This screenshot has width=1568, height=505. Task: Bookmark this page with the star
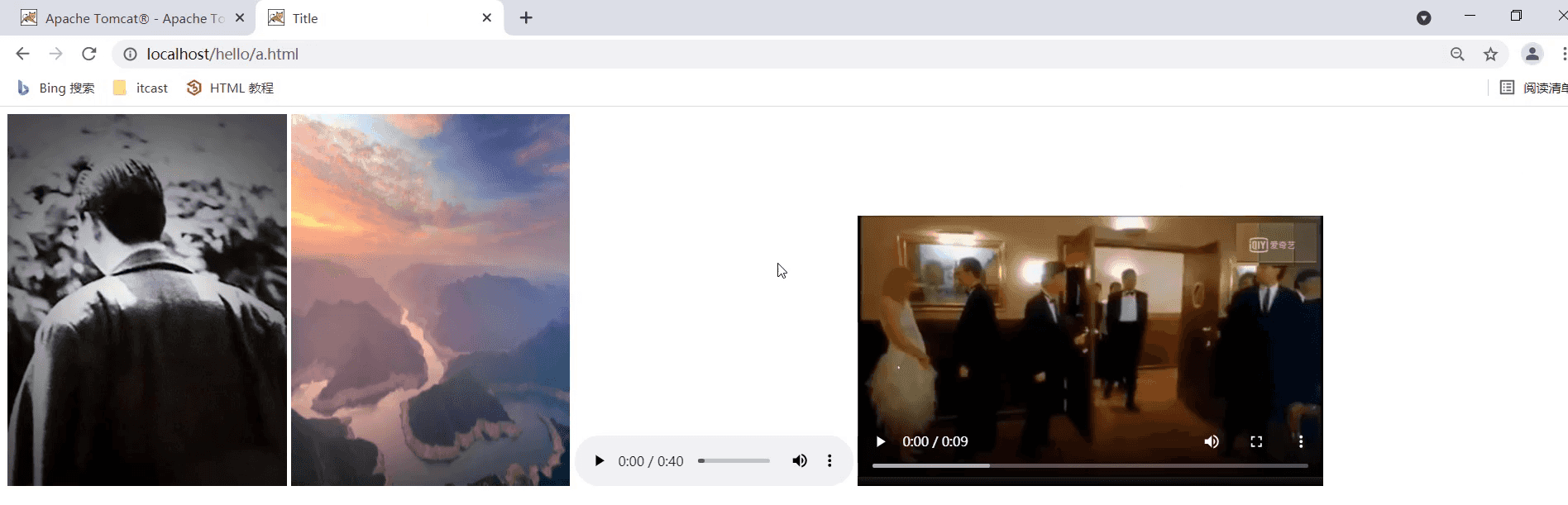[1490, 55]
